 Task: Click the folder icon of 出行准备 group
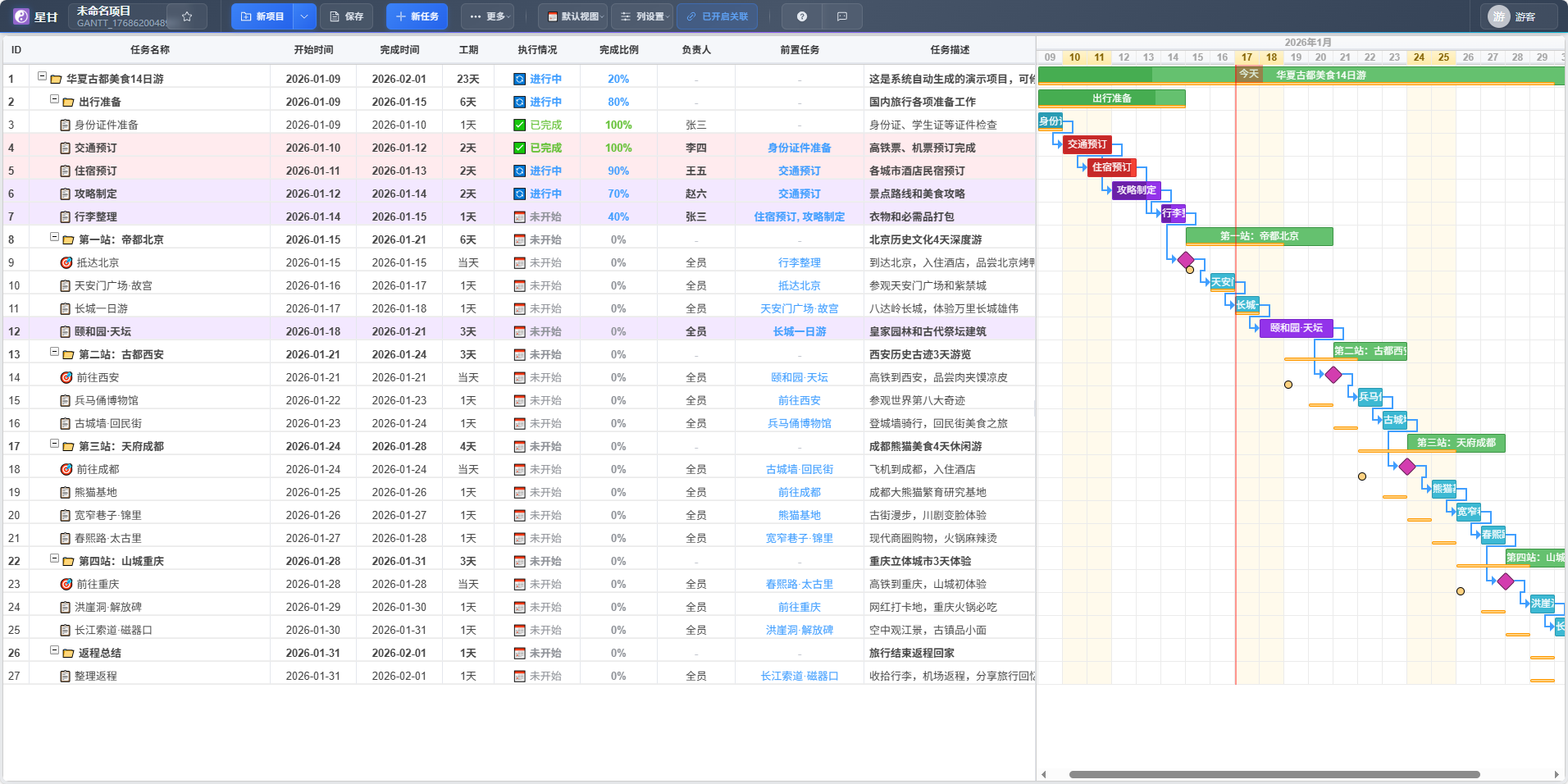click(x=66, y=101)
